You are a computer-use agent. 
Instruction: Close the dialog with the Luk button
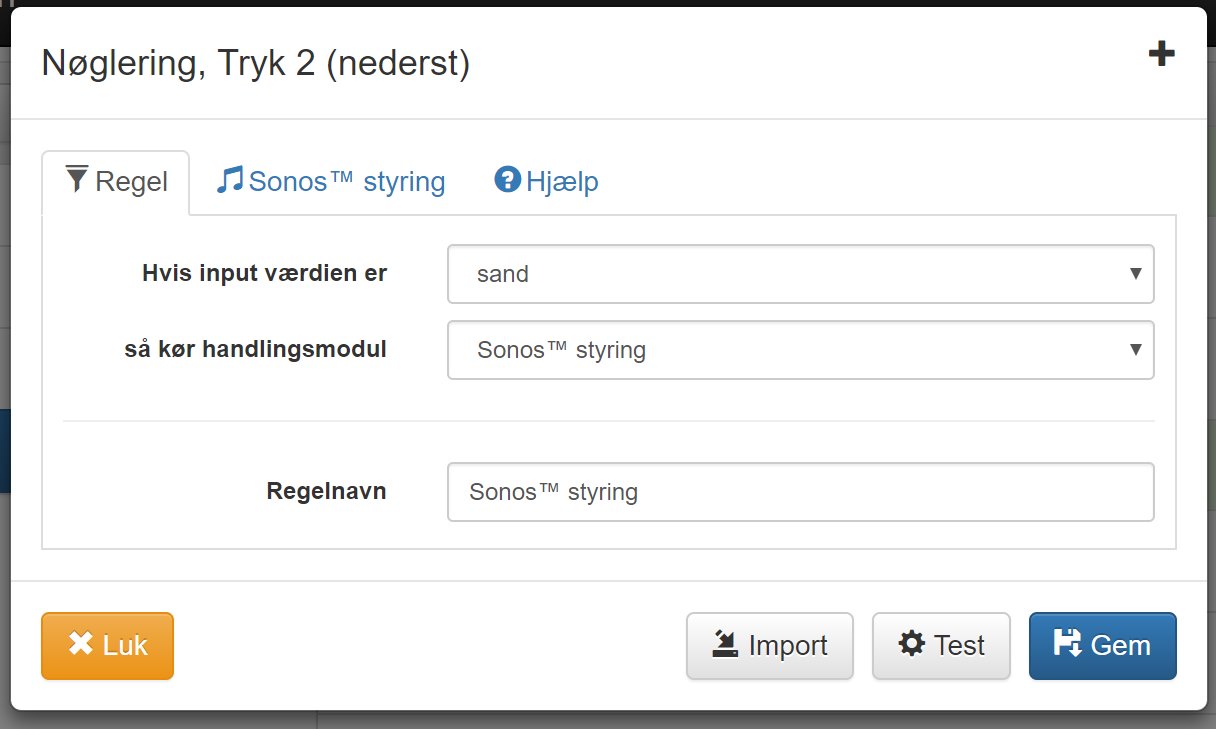coord(107,646)
